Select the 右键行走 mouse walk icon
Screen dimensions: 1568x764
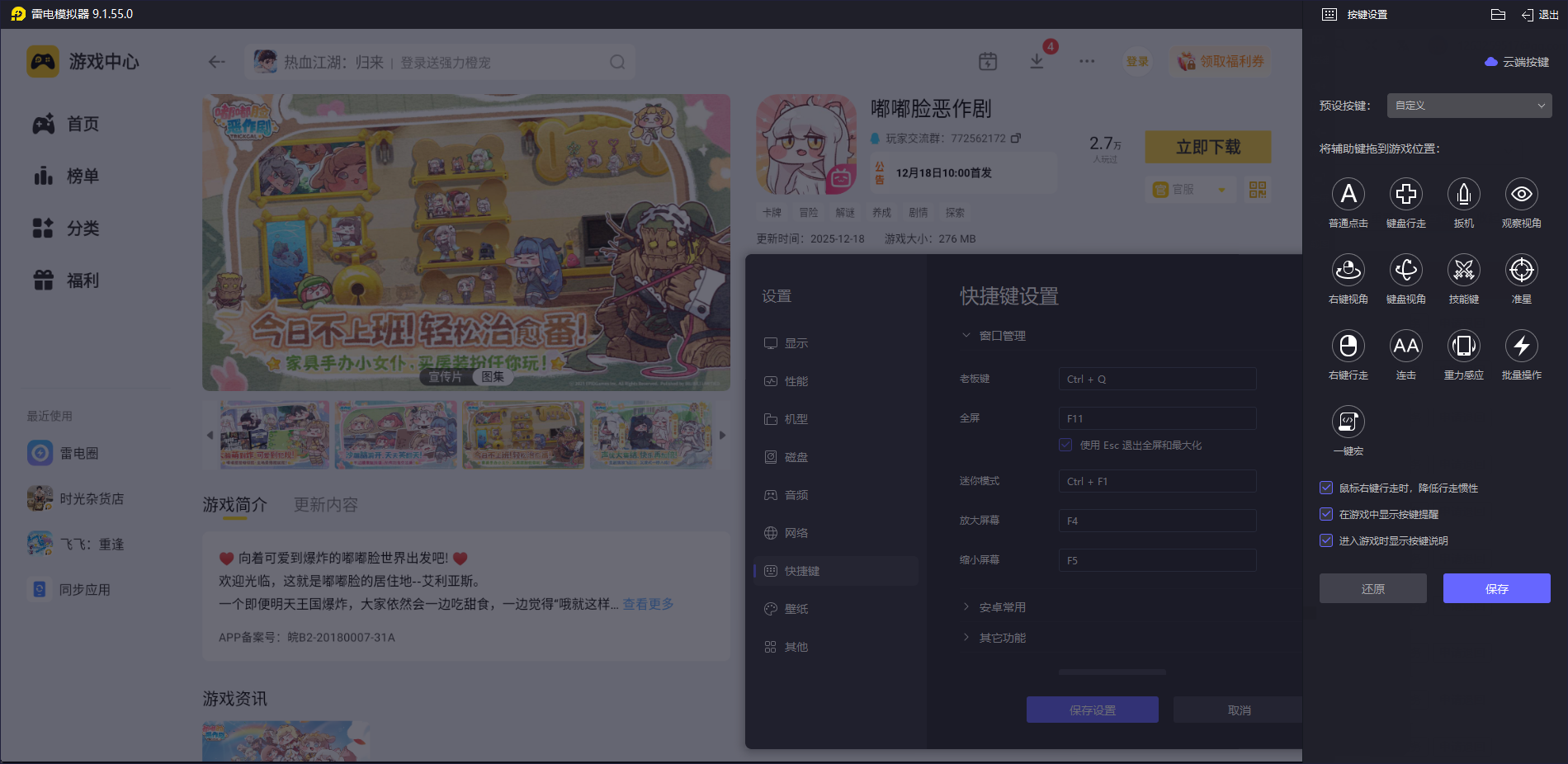[x=1348, y=346]
